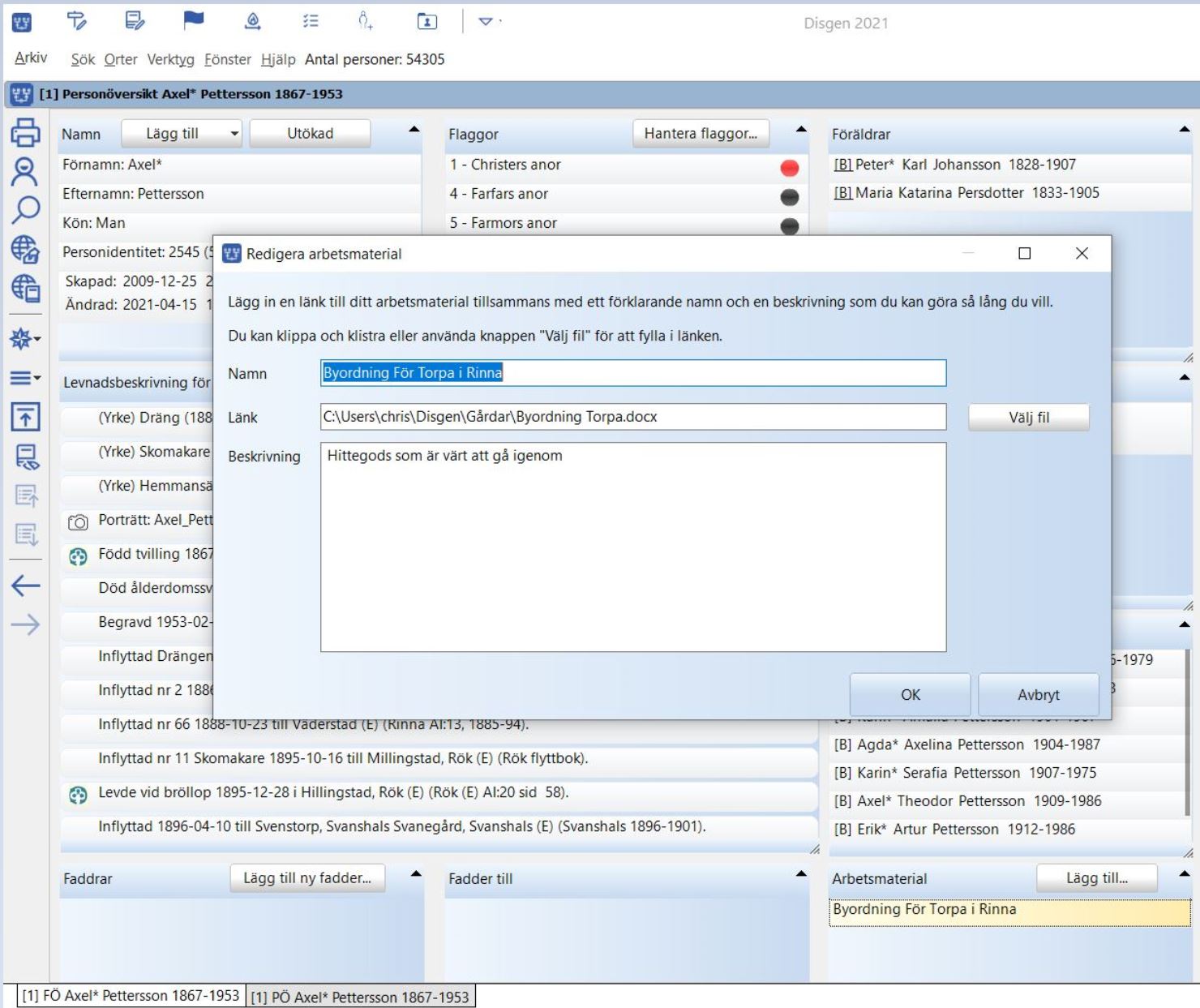Click the blue flag toolbar icon
This screenshot has height=1008, width=1200.
click(x=194, y=20)
